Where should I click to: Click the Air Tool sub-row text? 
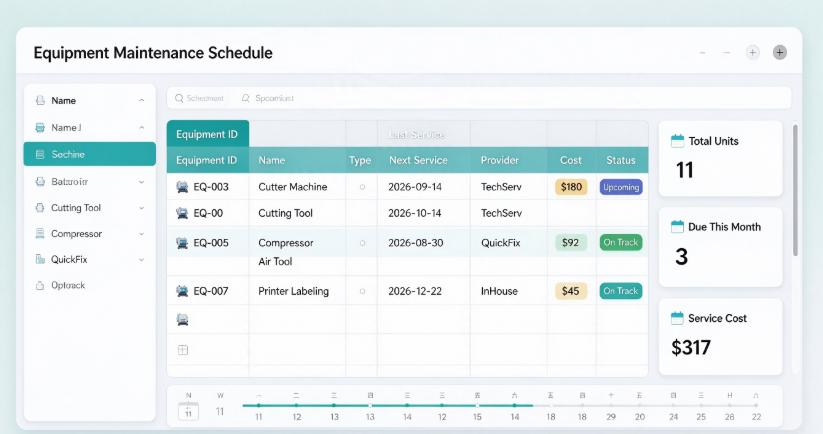pos(275,261)
